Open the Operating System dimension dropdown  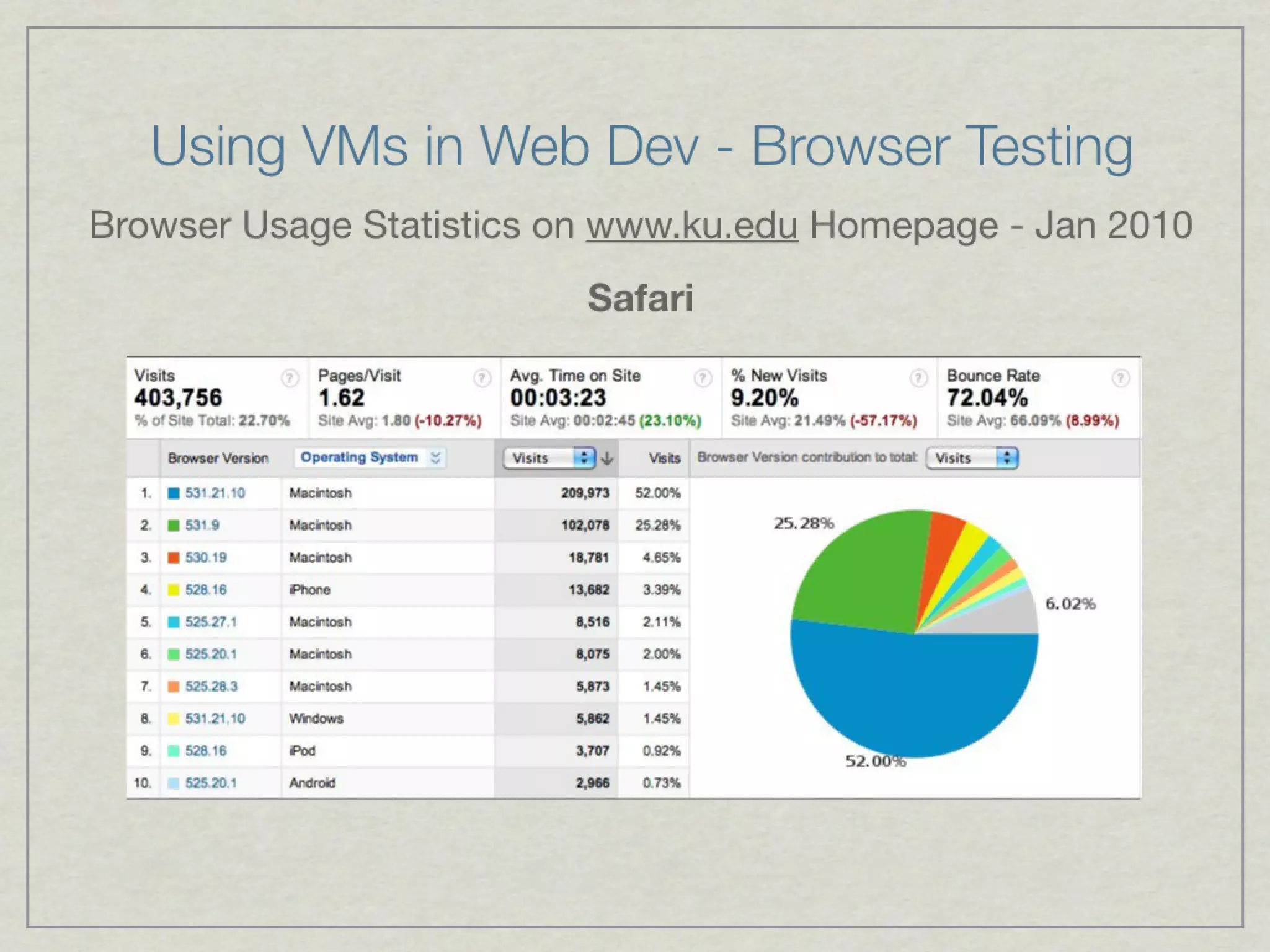[x=370, y=457]
